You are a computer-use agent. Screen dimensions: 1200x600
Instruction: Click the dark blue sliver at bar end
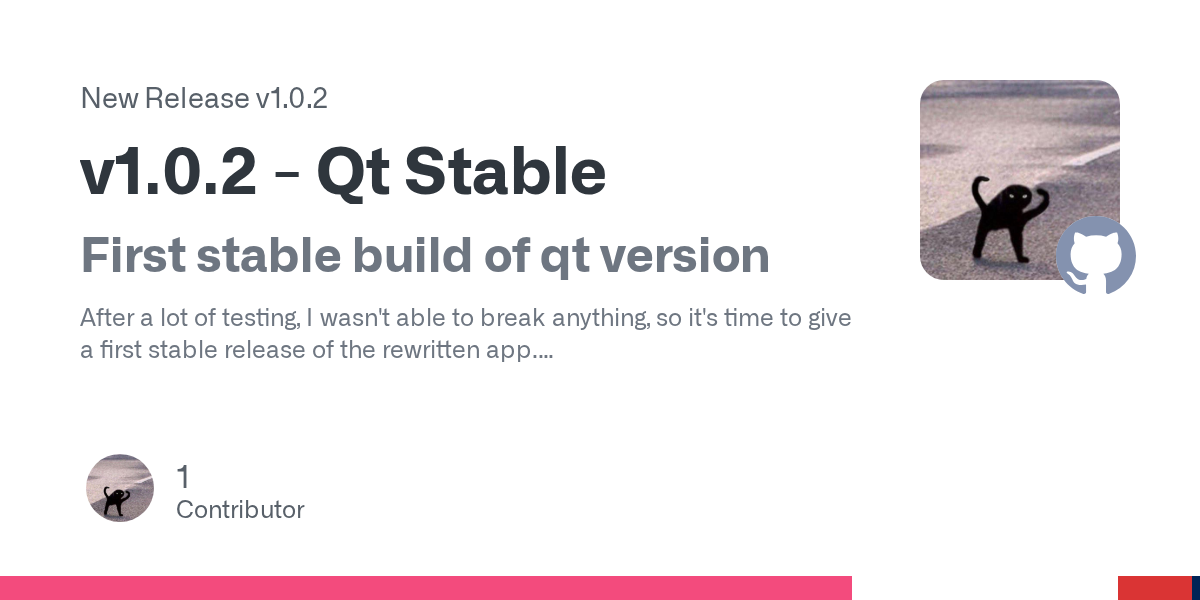1196,588
